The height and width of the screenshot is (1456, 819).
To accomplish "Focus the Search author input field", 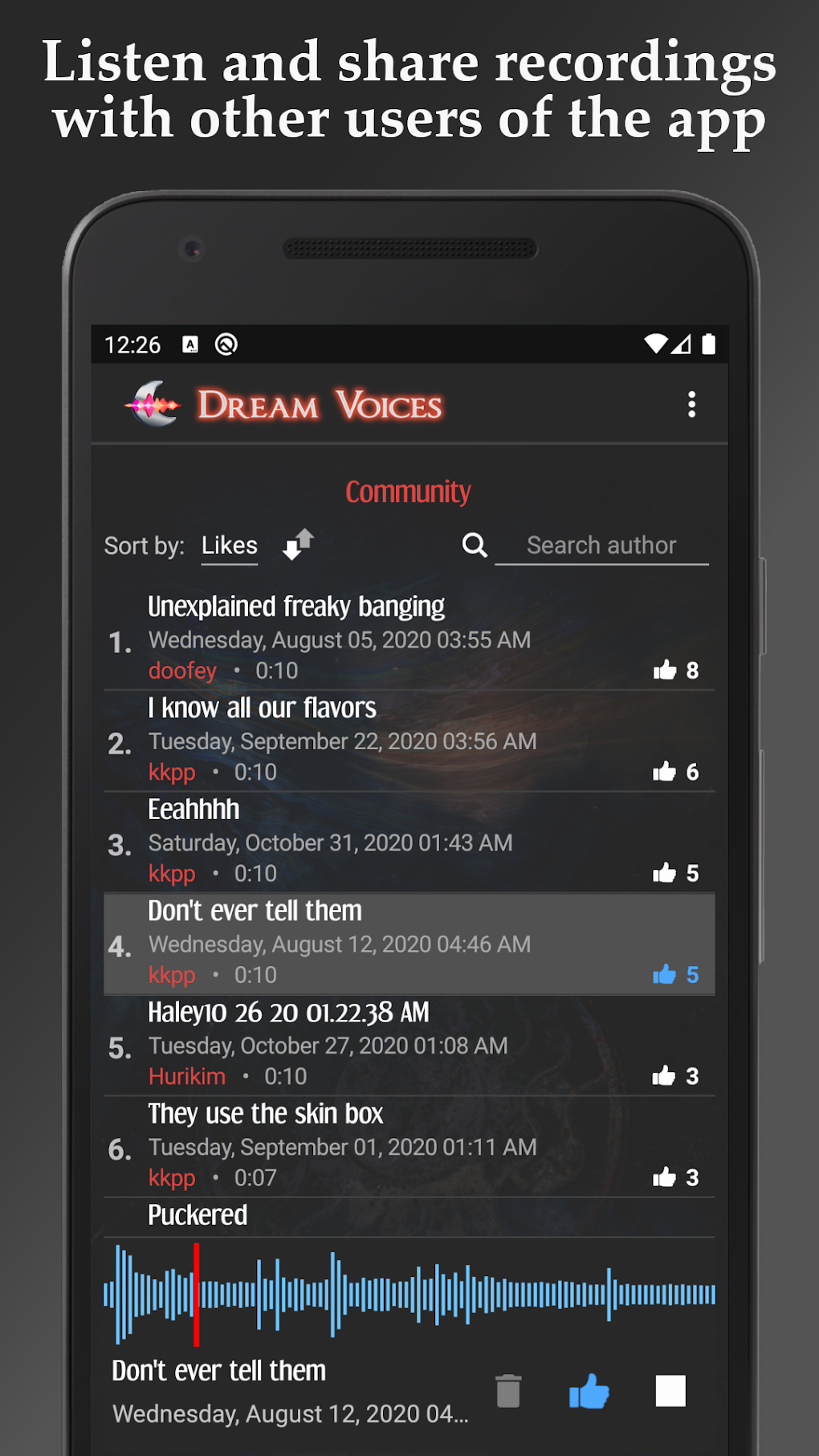I will [x=601, y=546].
